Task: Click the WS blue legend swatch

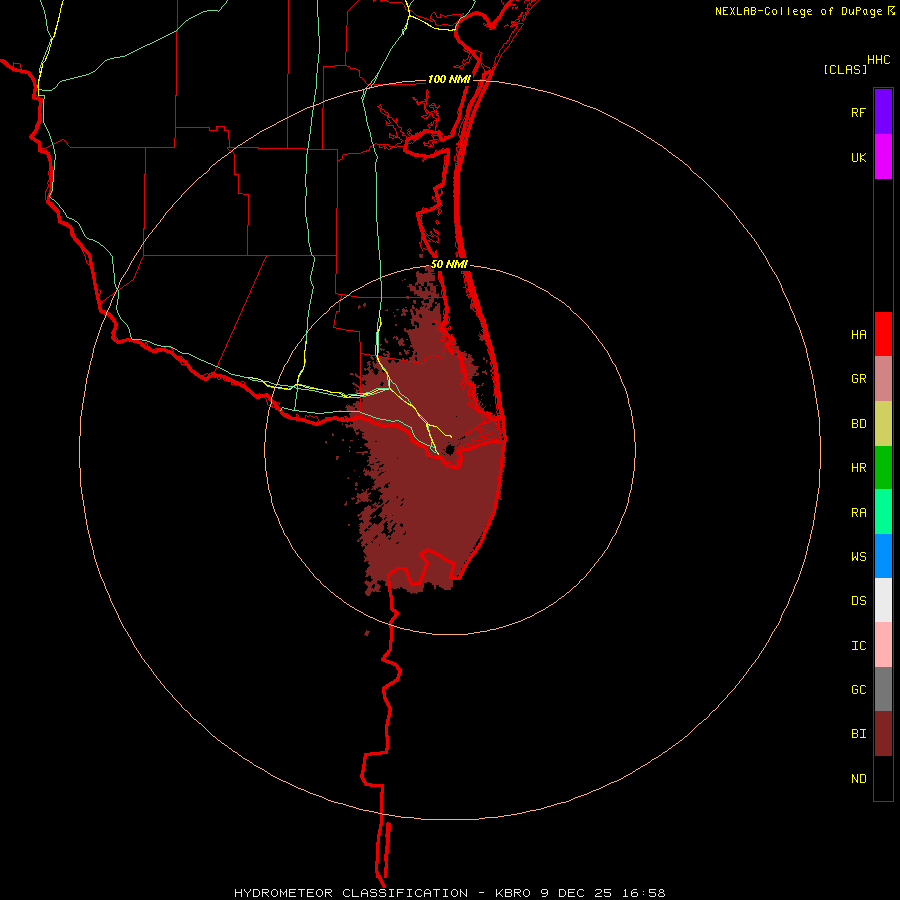Action: [x=883, y=556]
